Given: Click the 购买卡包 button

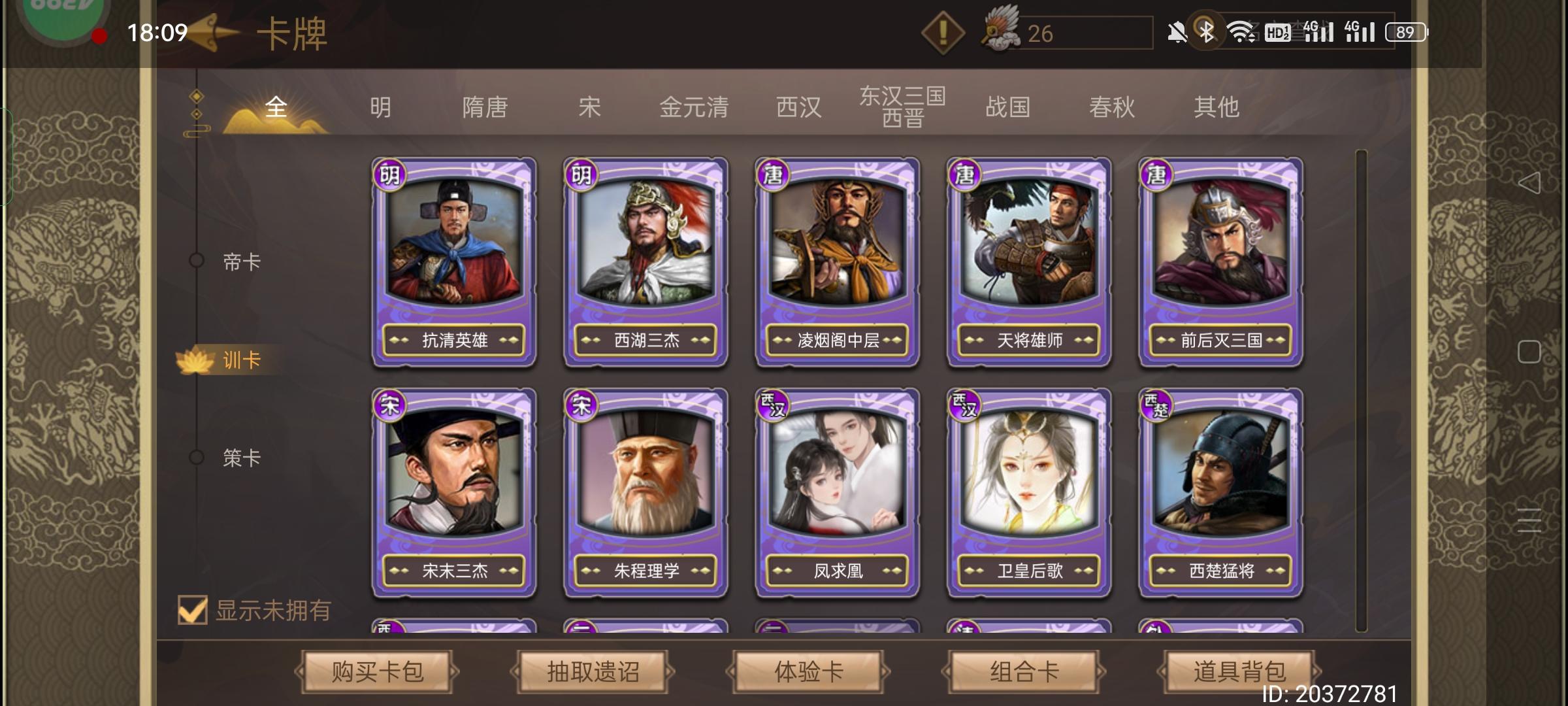Looking at the screenshot, I should tap(377, 671).
